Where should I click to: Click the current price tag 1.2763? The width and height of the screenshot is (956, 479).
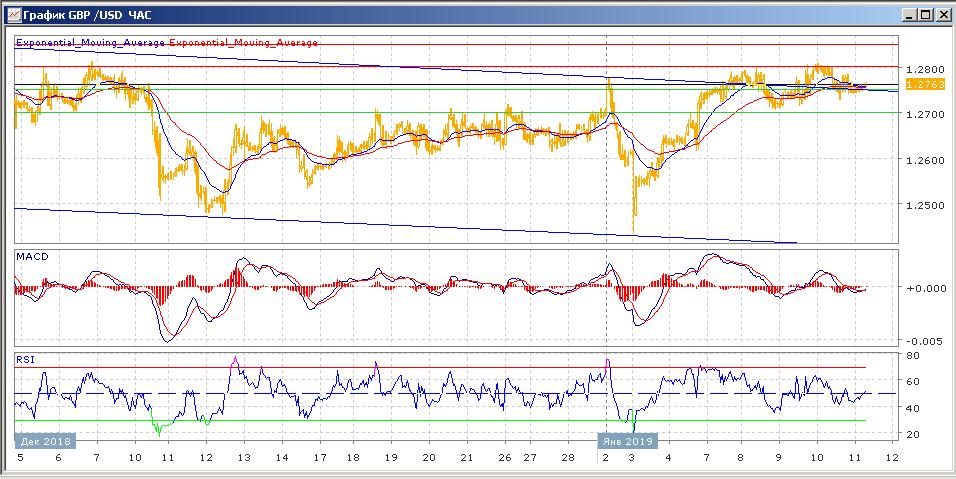[x=925, y=85]
